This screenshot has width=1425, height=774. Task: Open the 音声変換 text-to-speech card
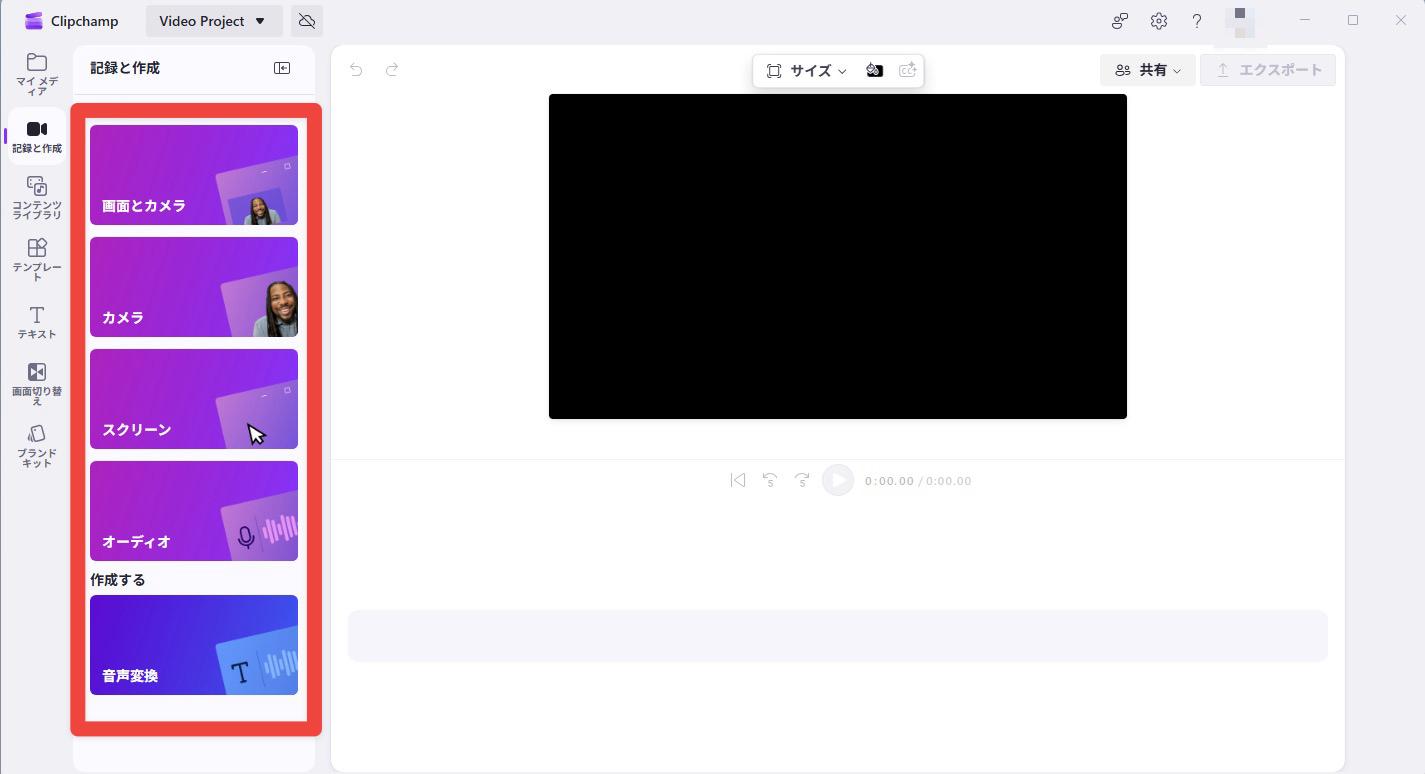pos(194,645)
